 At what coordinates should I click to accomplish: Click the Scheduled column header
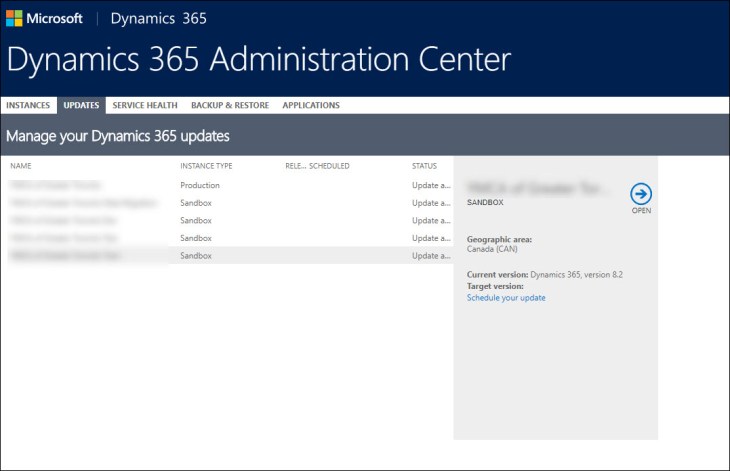tap(329, 166)
